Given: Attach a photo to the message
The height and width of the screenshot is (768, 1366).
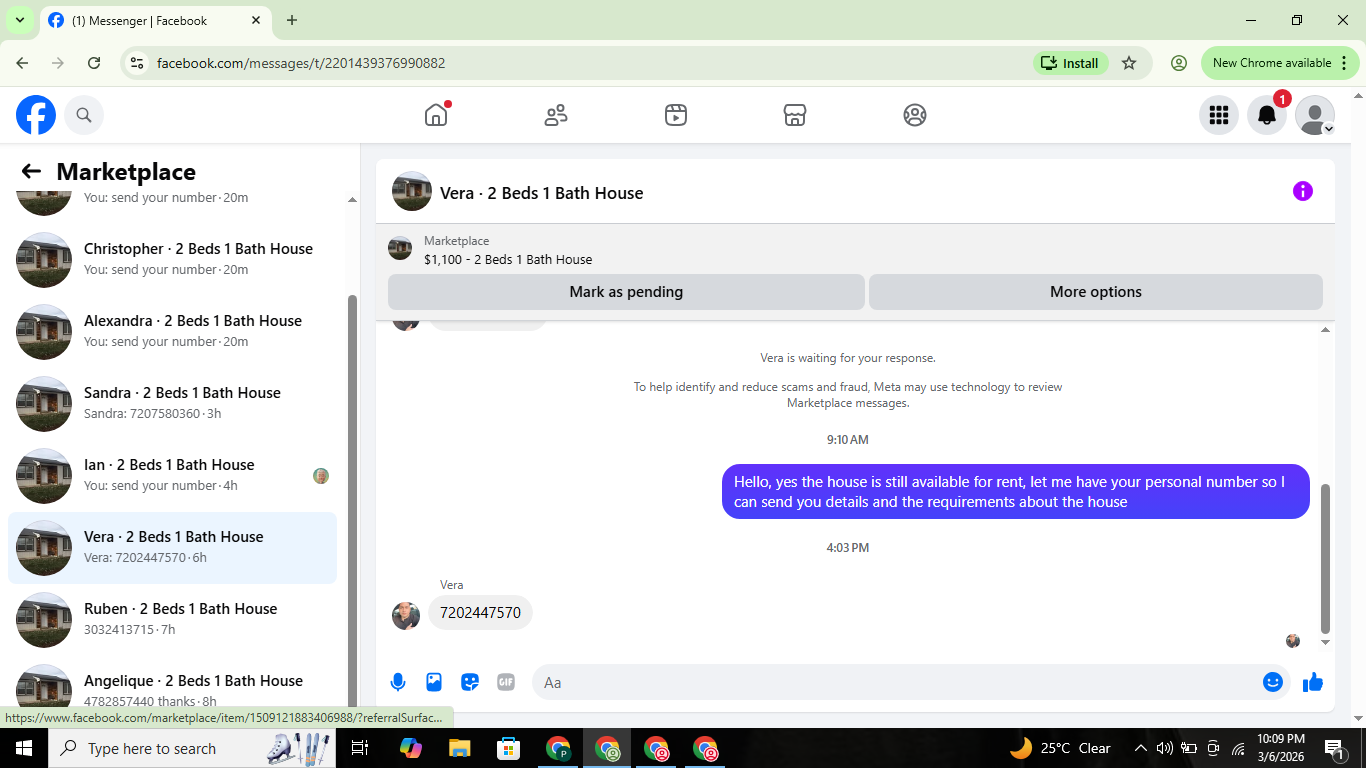Looking at the screenshot, I should click(434, 682).
